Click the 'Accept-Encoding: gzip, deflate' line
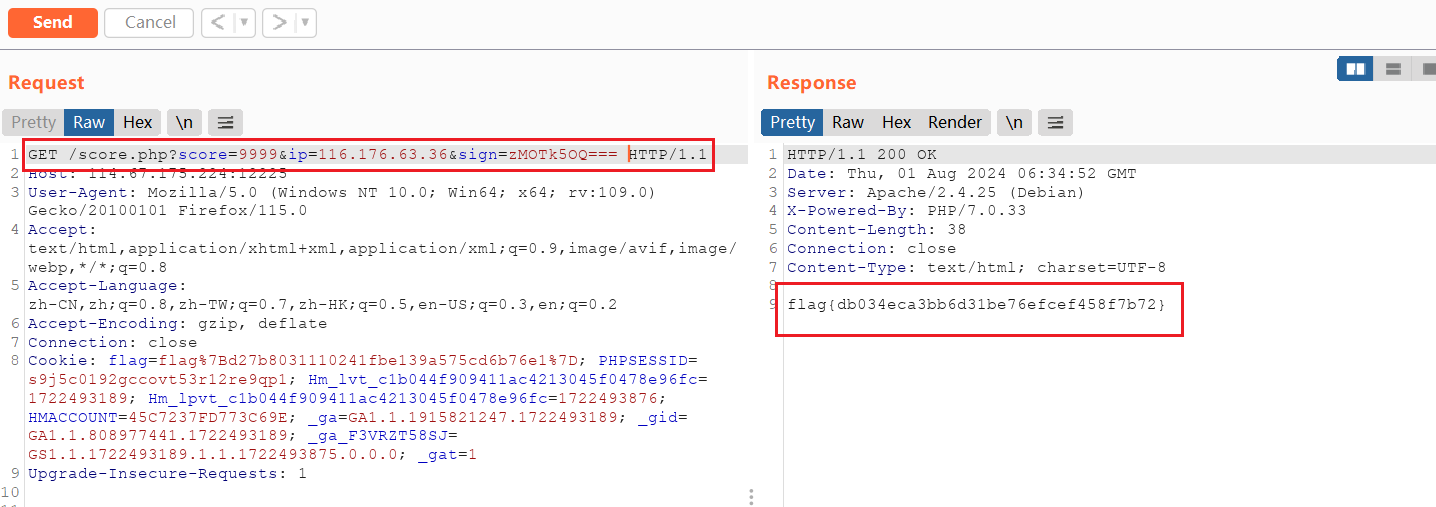Viewport: 1436px width, 507px height. 177,324
